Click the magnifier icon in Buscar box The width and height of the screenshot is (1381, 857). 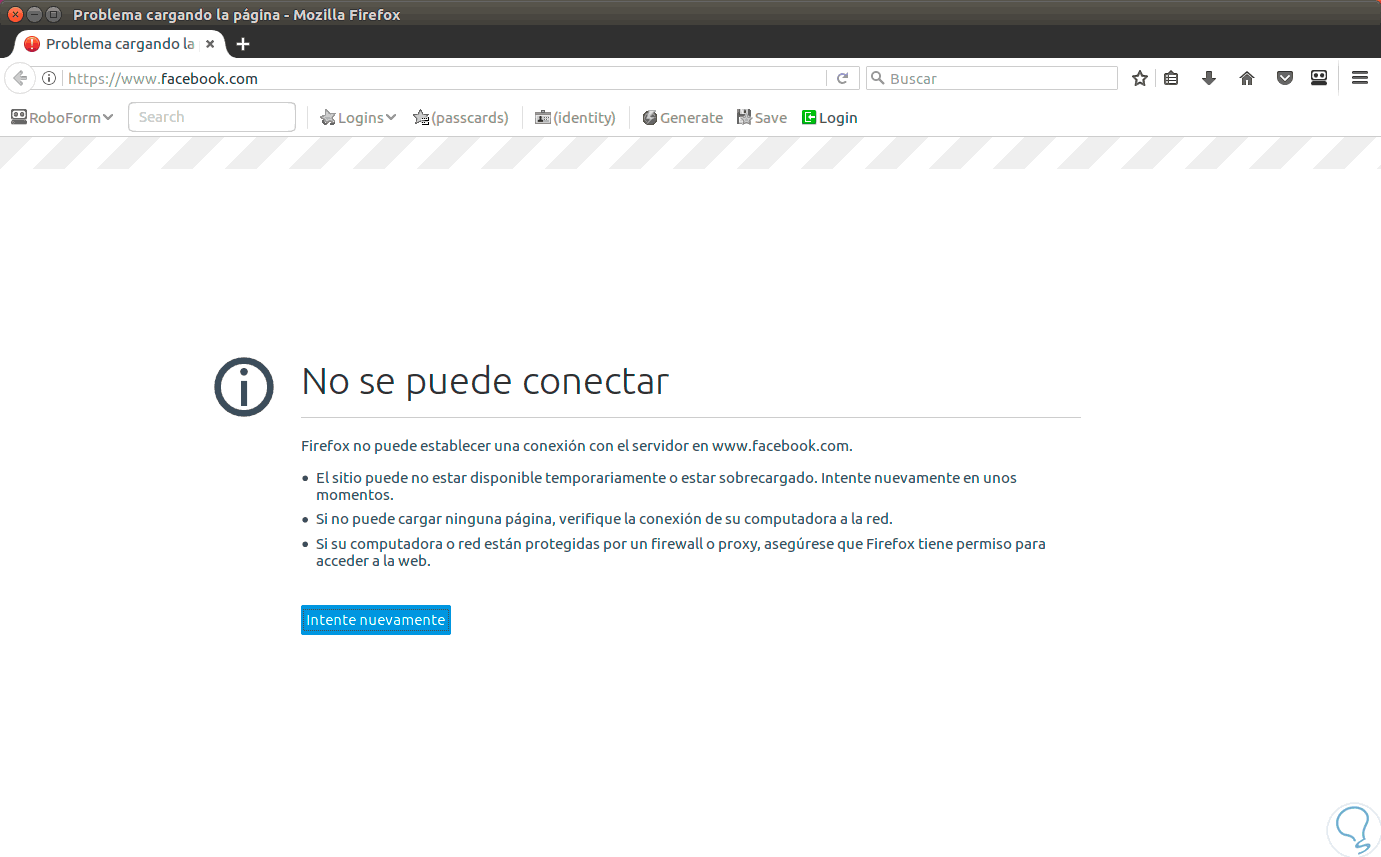click(877, 78)
